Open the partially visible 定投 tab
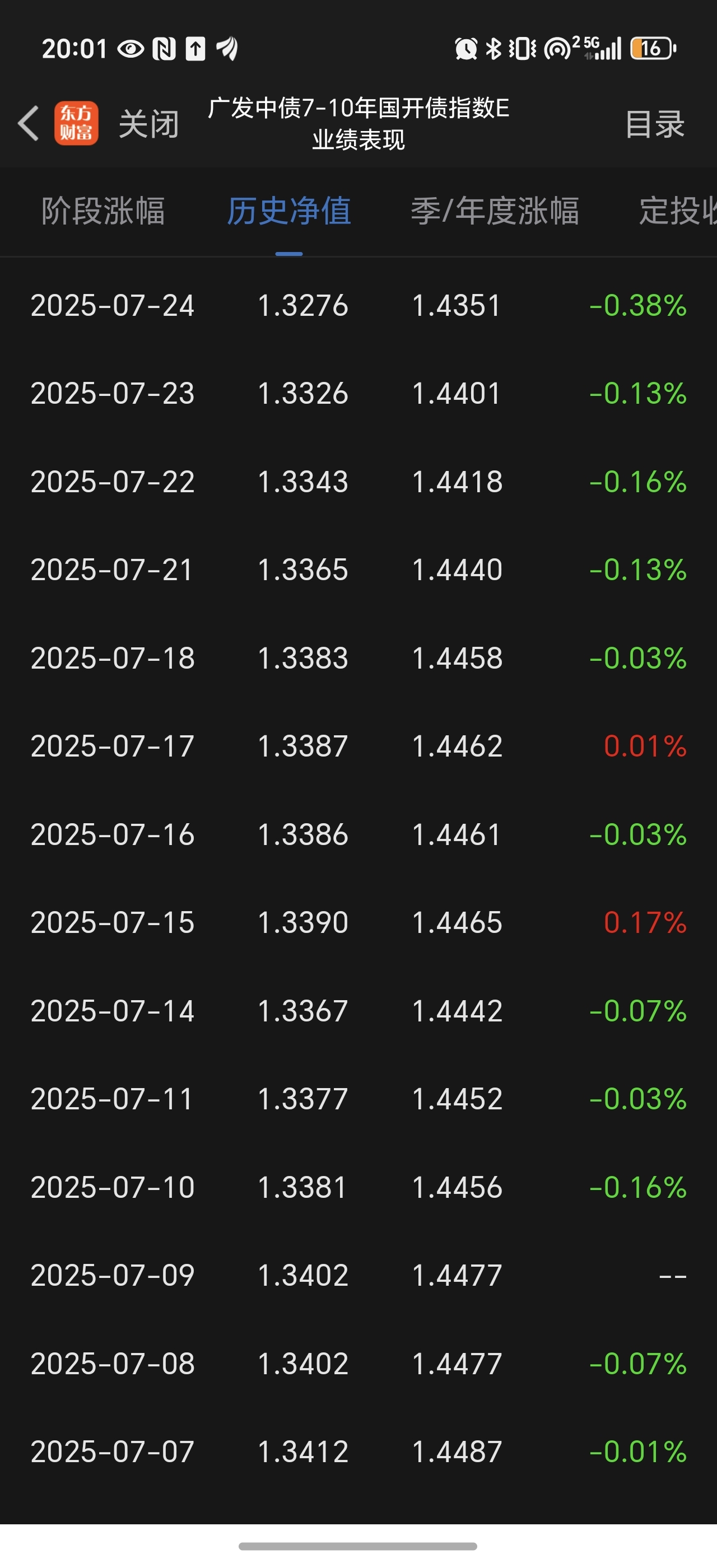 [677, 211]
